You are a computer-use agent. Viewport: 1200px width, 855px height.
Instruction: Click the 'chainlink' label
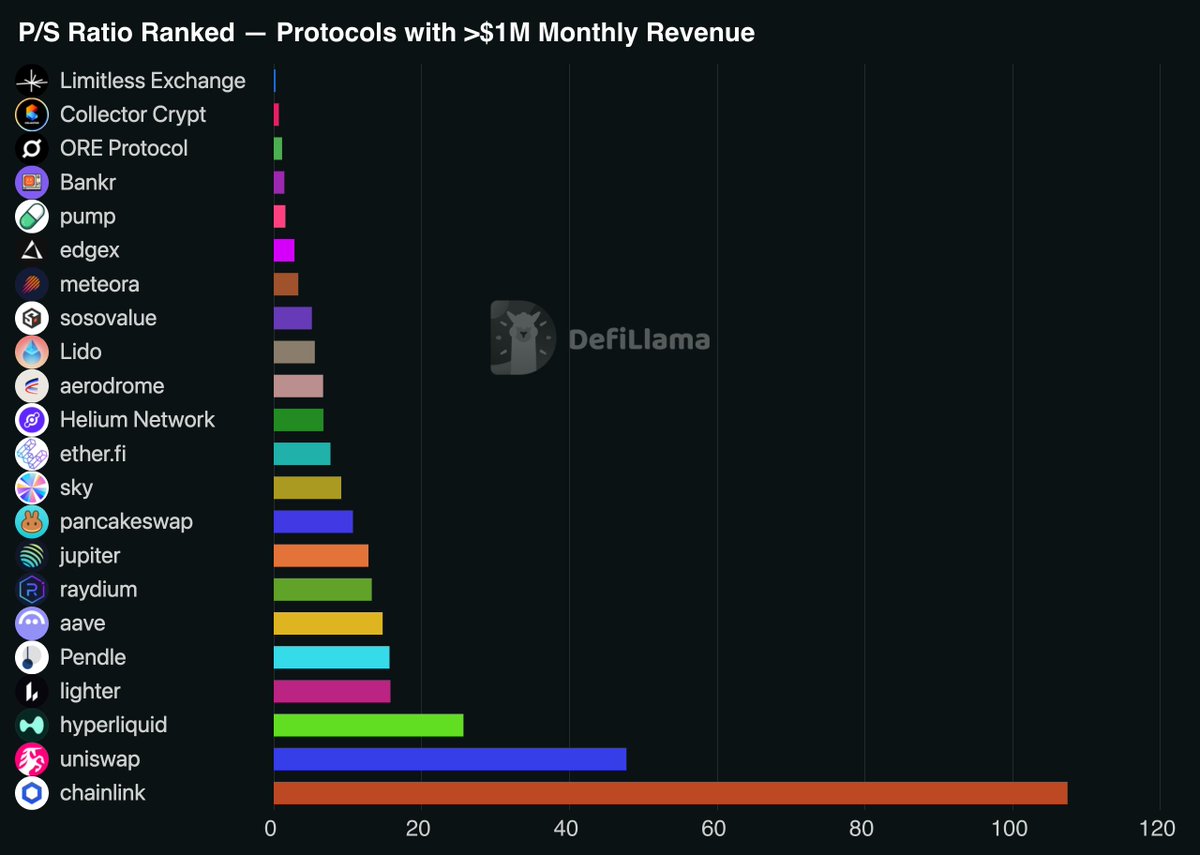pos(103,793)
